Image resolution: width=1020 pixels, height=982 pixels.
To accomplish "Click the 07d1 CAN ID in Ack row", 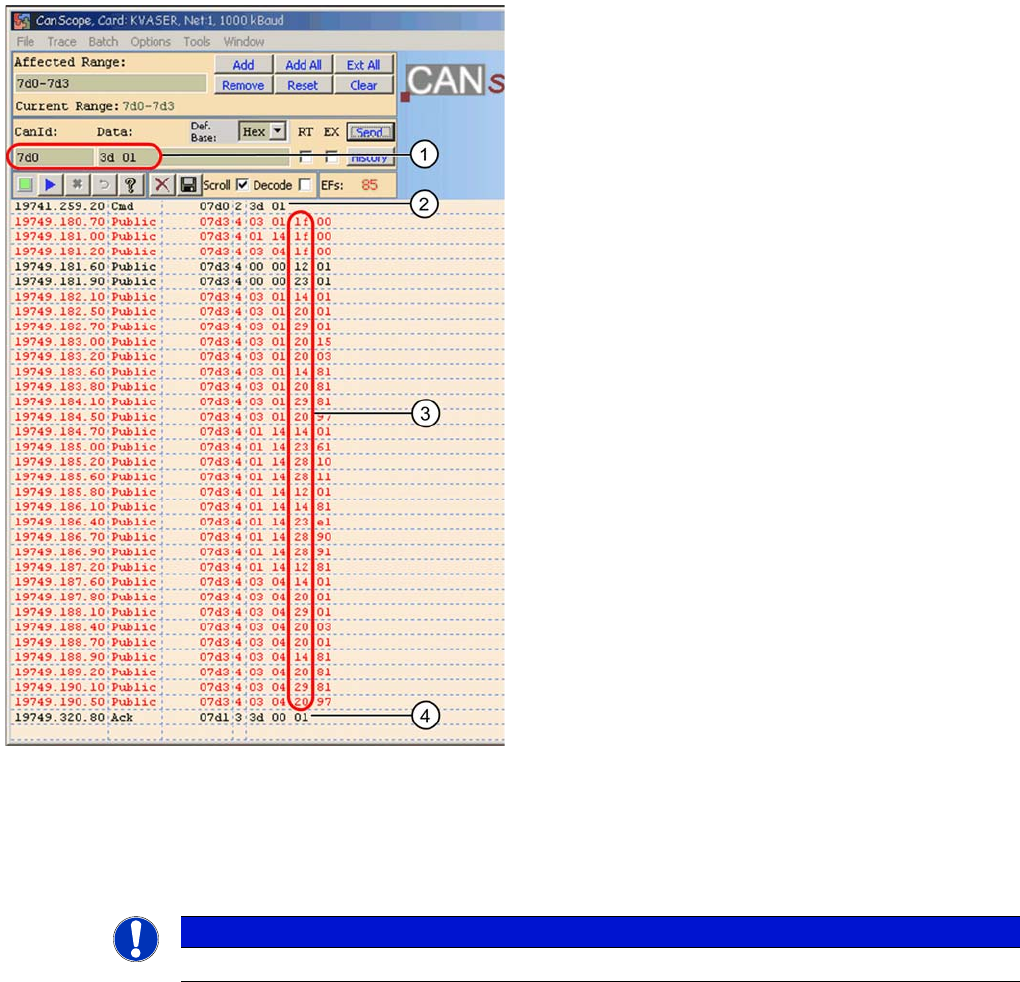I will point(214,717).
